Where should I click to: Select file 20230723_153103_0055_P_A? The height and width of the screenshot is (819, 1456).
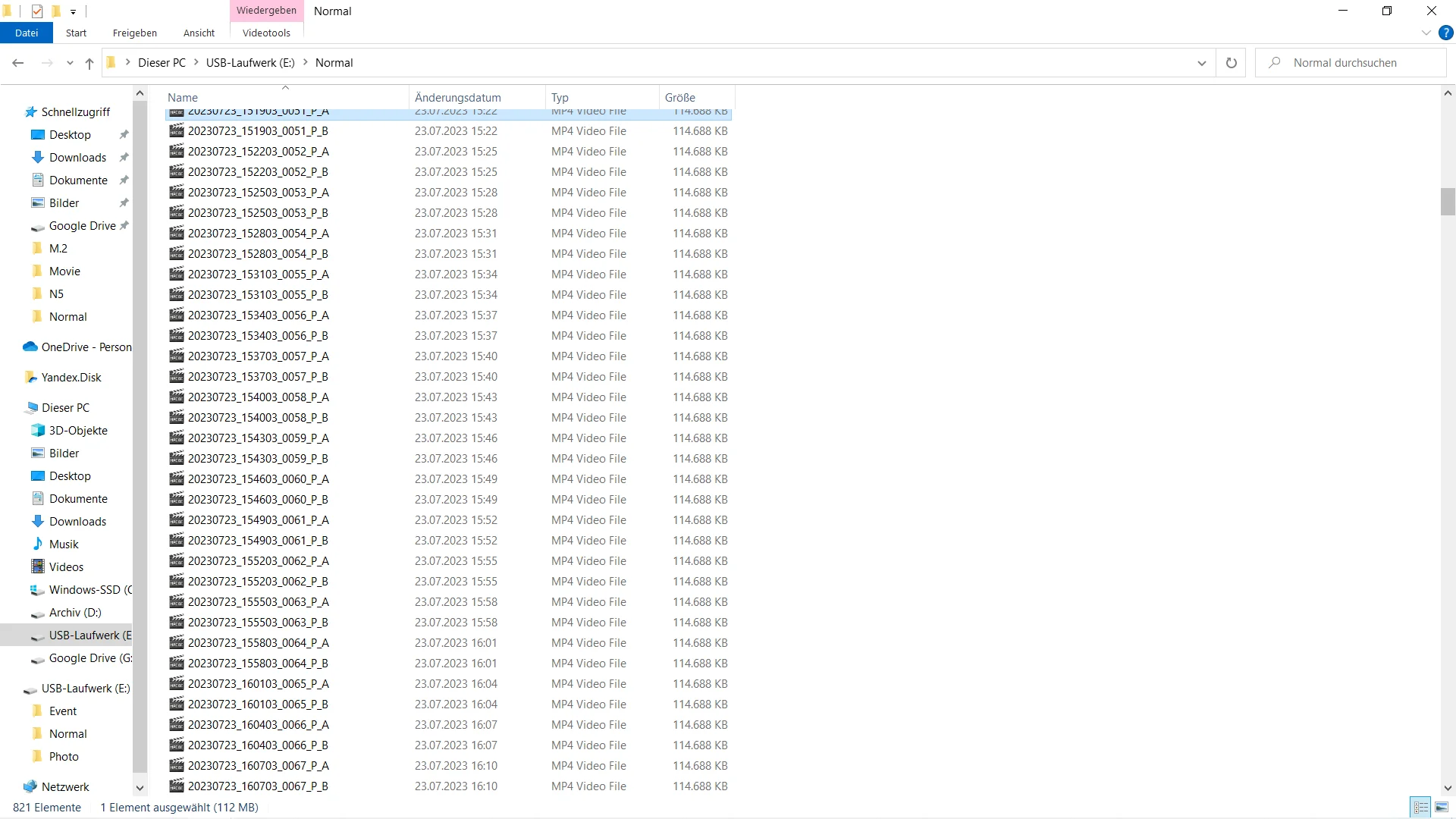point(449,274)
